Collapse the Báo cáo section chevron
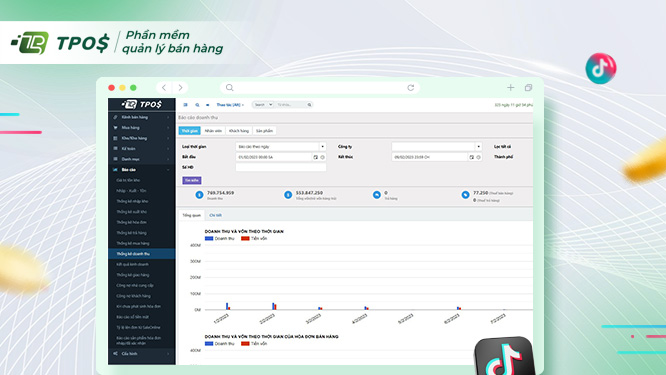Screen dimensions: 666x375 point(168,169)
